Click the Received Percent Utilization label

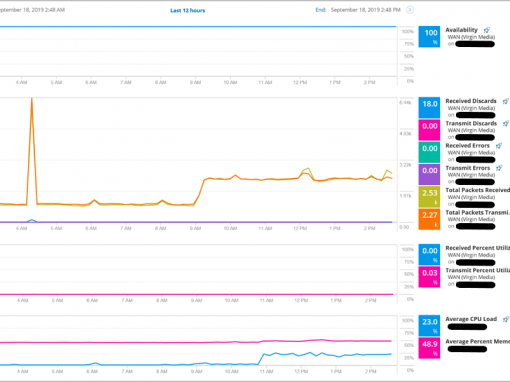pyautogui.click(x=478, y=248)
